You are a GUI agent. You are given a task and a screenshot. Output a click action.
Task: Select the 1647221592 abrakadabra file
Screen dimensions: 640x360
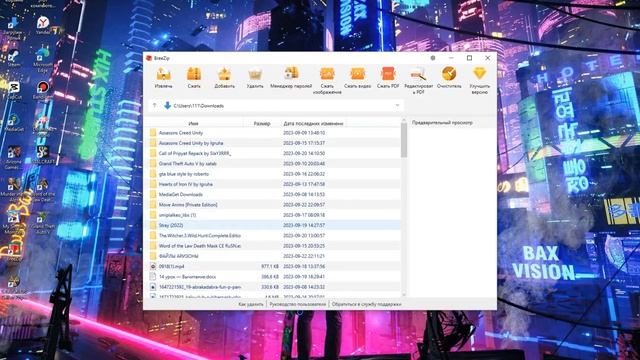point(273,287)
